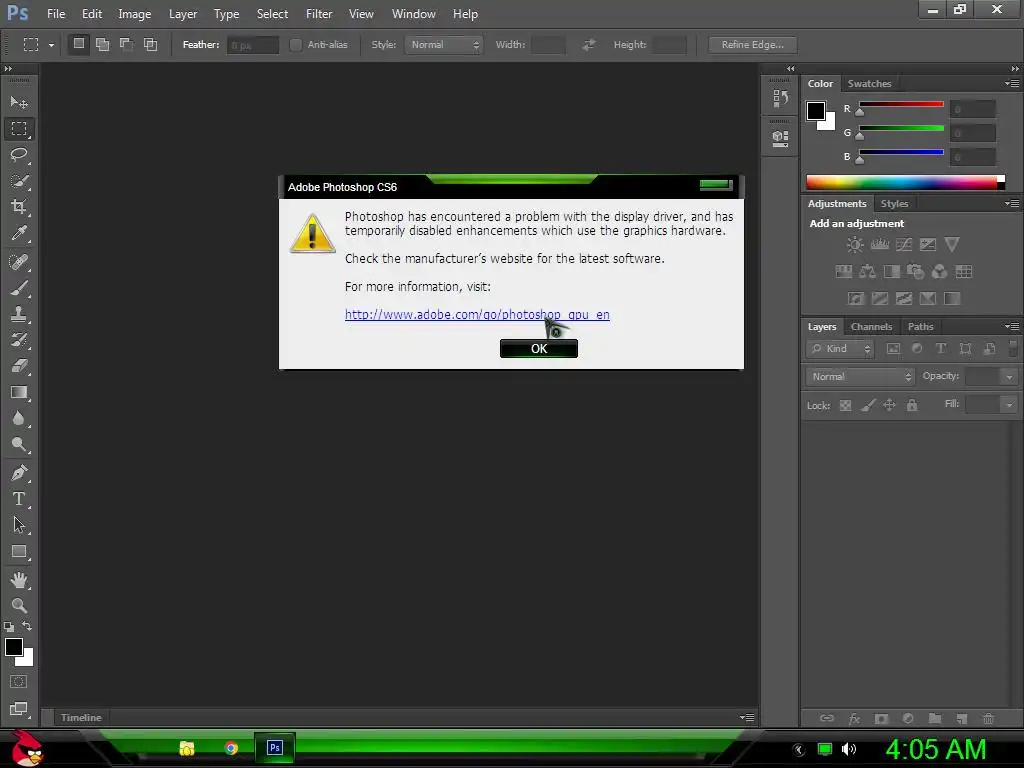1024x768 pixels.
Task: Open the adobe.com photoshop gpu link
Action: click(x=477, y=315)
